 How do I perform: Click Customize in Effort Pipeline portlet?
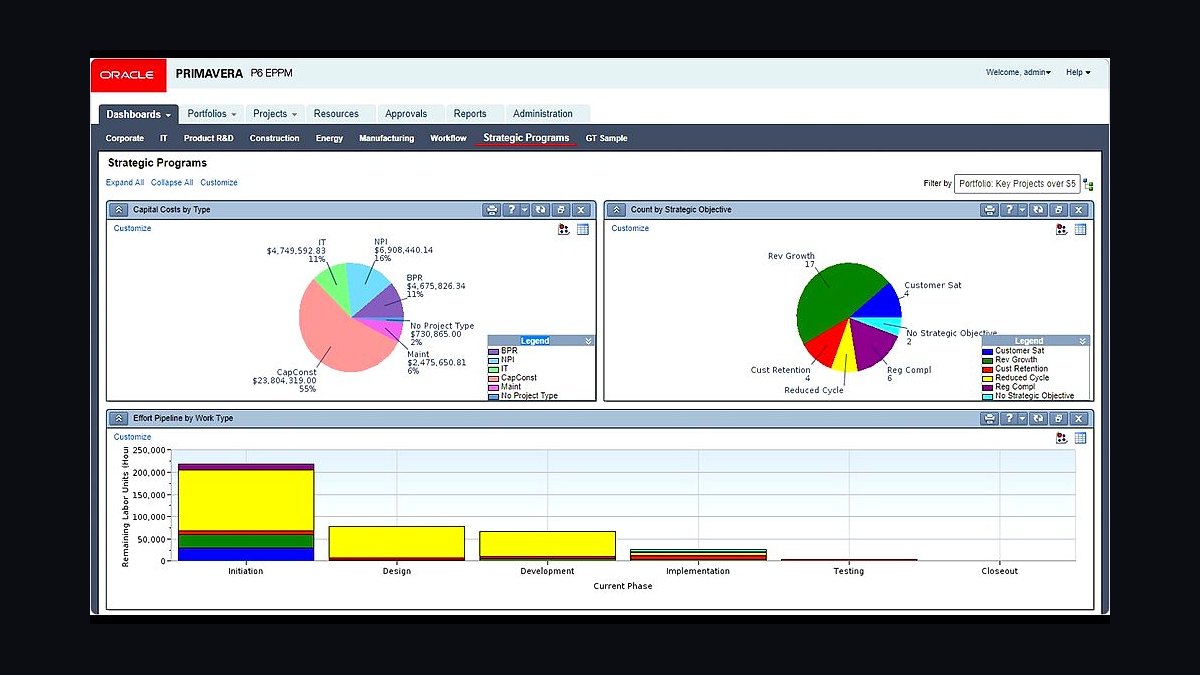(x=133, y=437)
